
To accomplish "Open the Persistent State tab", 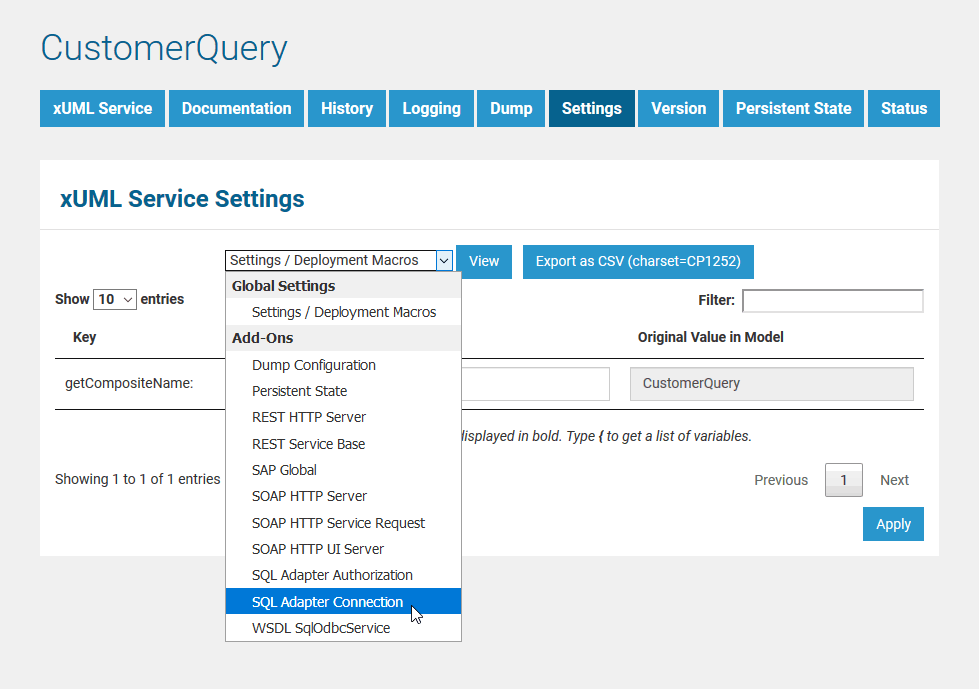I will click(793, 109).
